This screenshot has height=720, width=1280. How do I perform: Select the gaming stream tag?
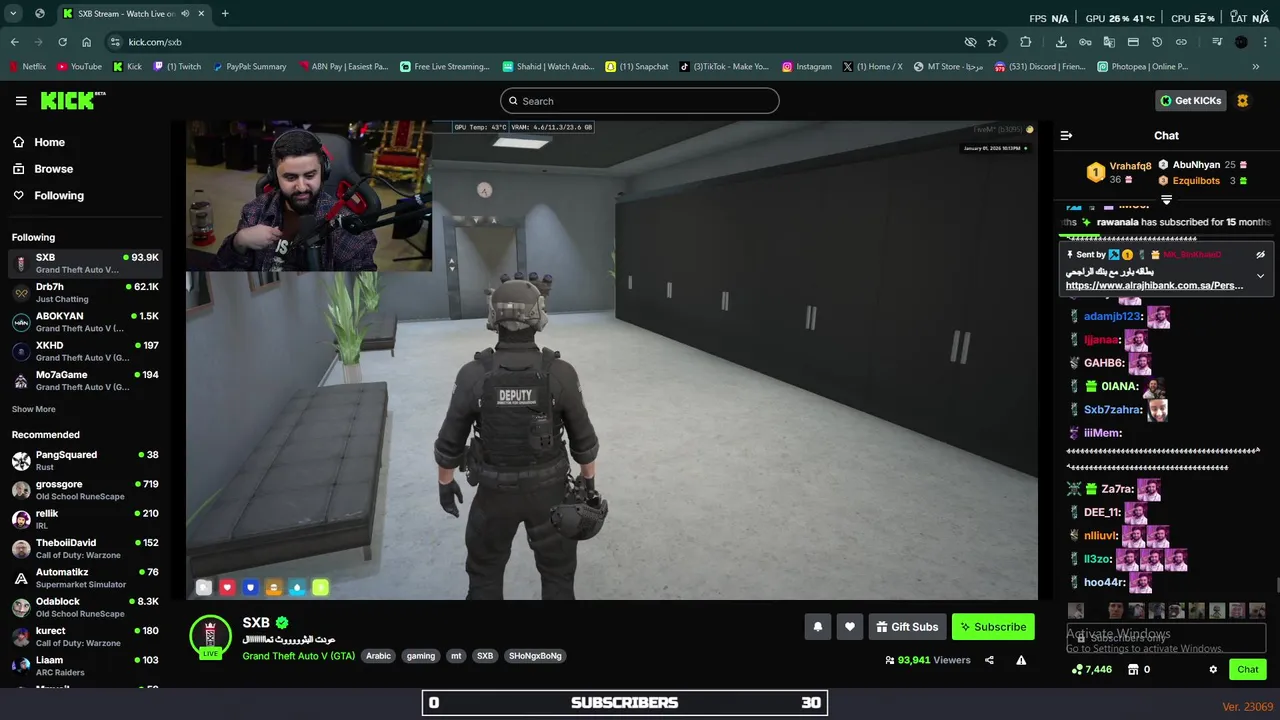pos(421,656)
